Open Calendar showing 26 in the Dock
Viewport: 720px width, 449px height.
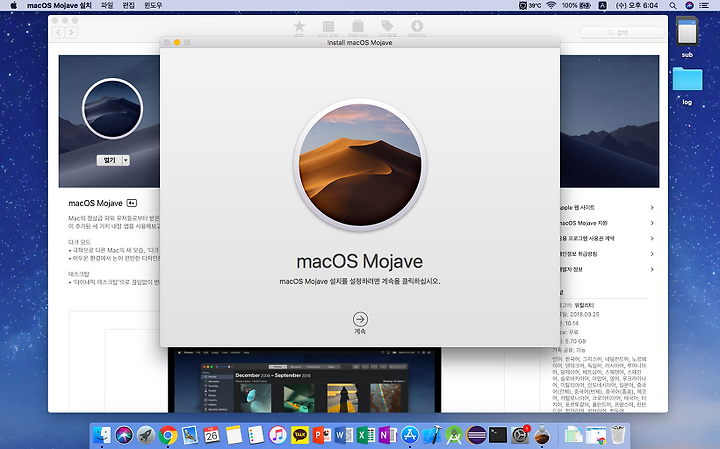pyautogui.click(x=212, y=434)
